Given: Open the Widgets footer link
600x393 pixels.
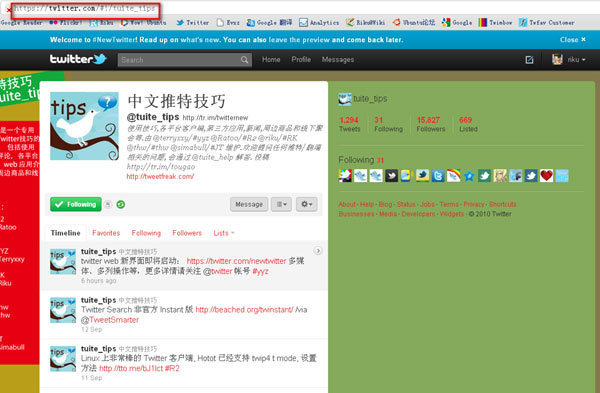Looking at the screenshot, I should click(x=452, y=214).
